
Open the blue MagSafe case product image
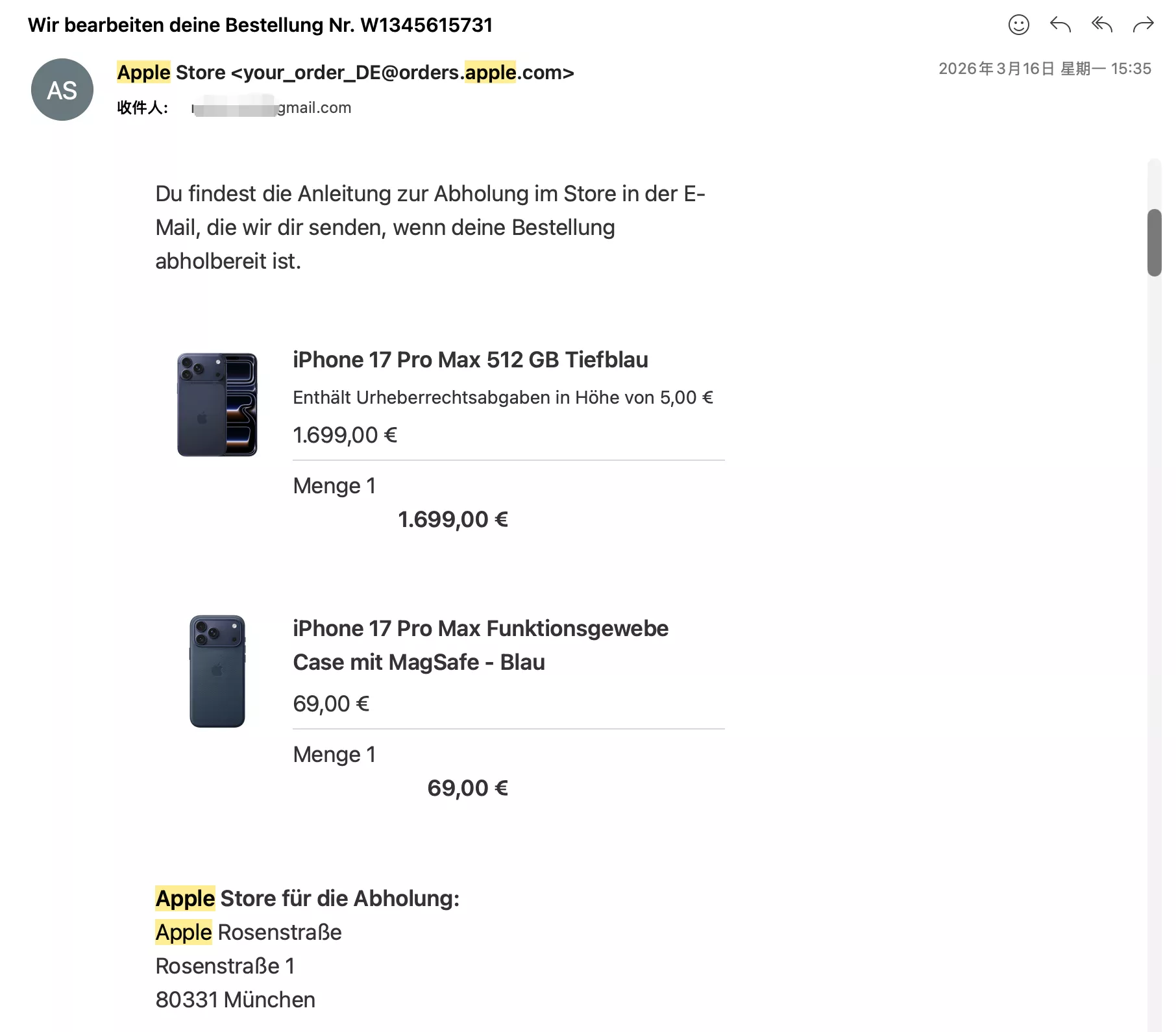point(217,671)
